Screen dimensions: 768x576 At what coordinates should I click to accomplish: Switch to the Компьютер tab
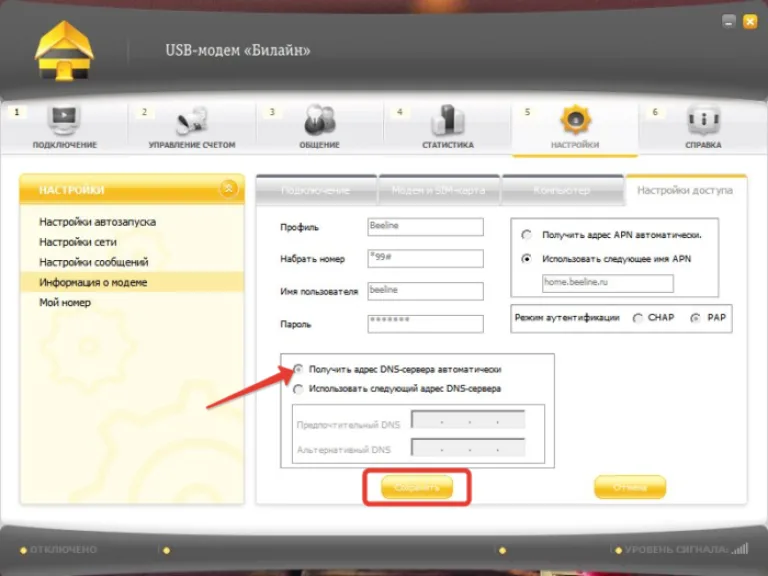[x=562, y=190]
